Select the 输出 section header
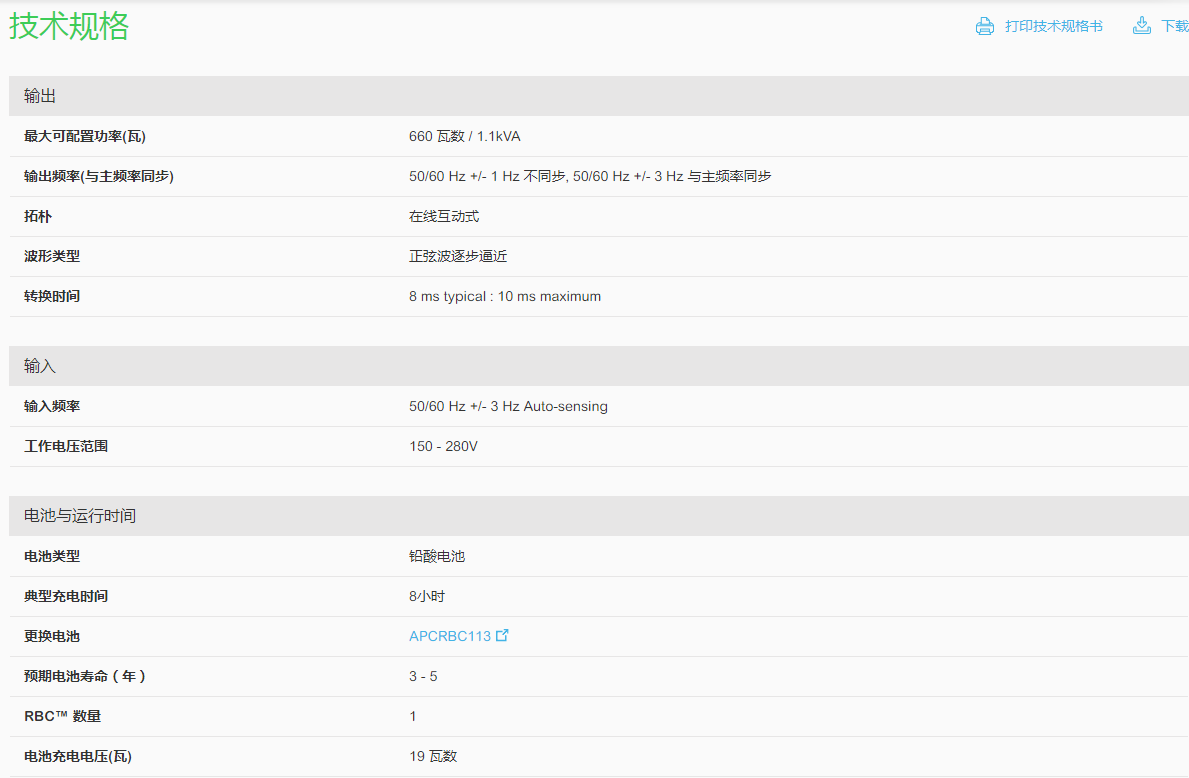The image size is (1189, 778). (40, 96)
